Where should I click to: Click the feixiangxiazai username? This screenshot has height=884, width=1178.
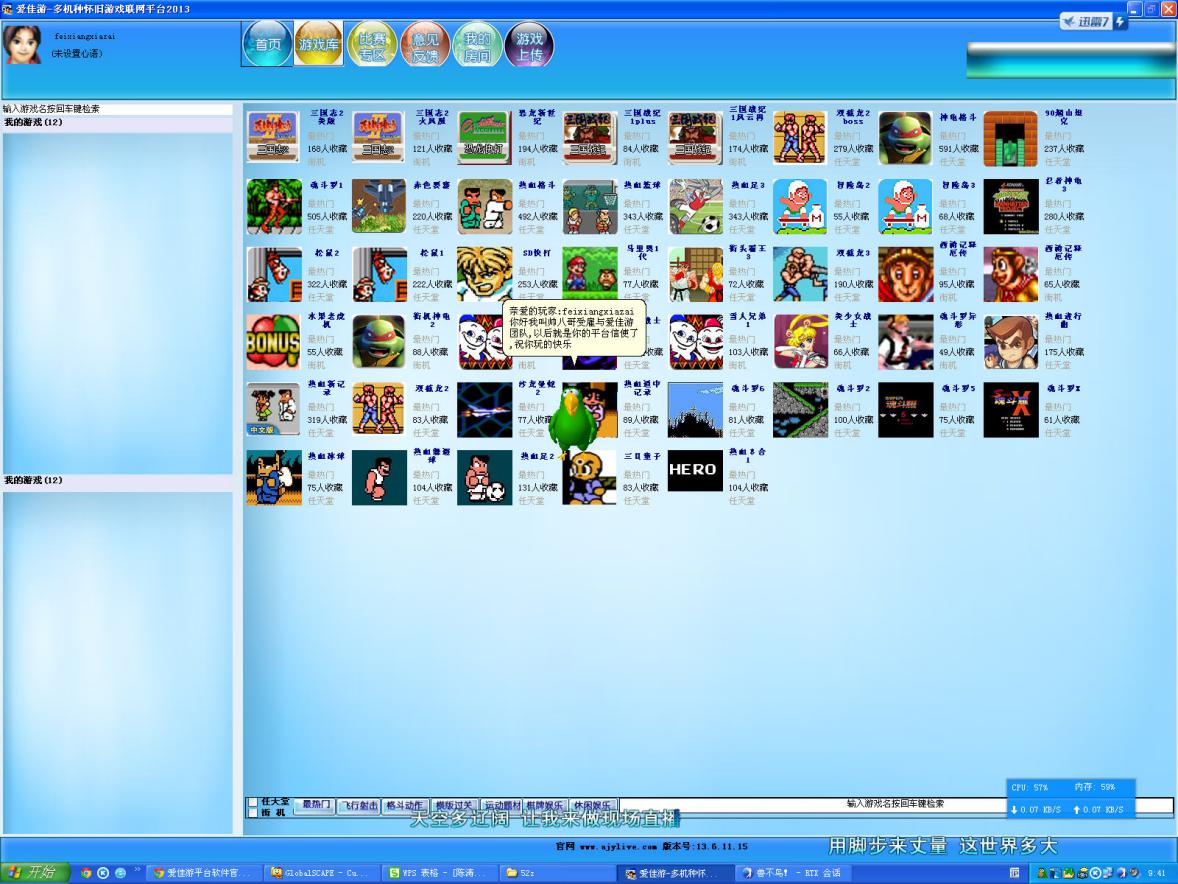(85, 36)
